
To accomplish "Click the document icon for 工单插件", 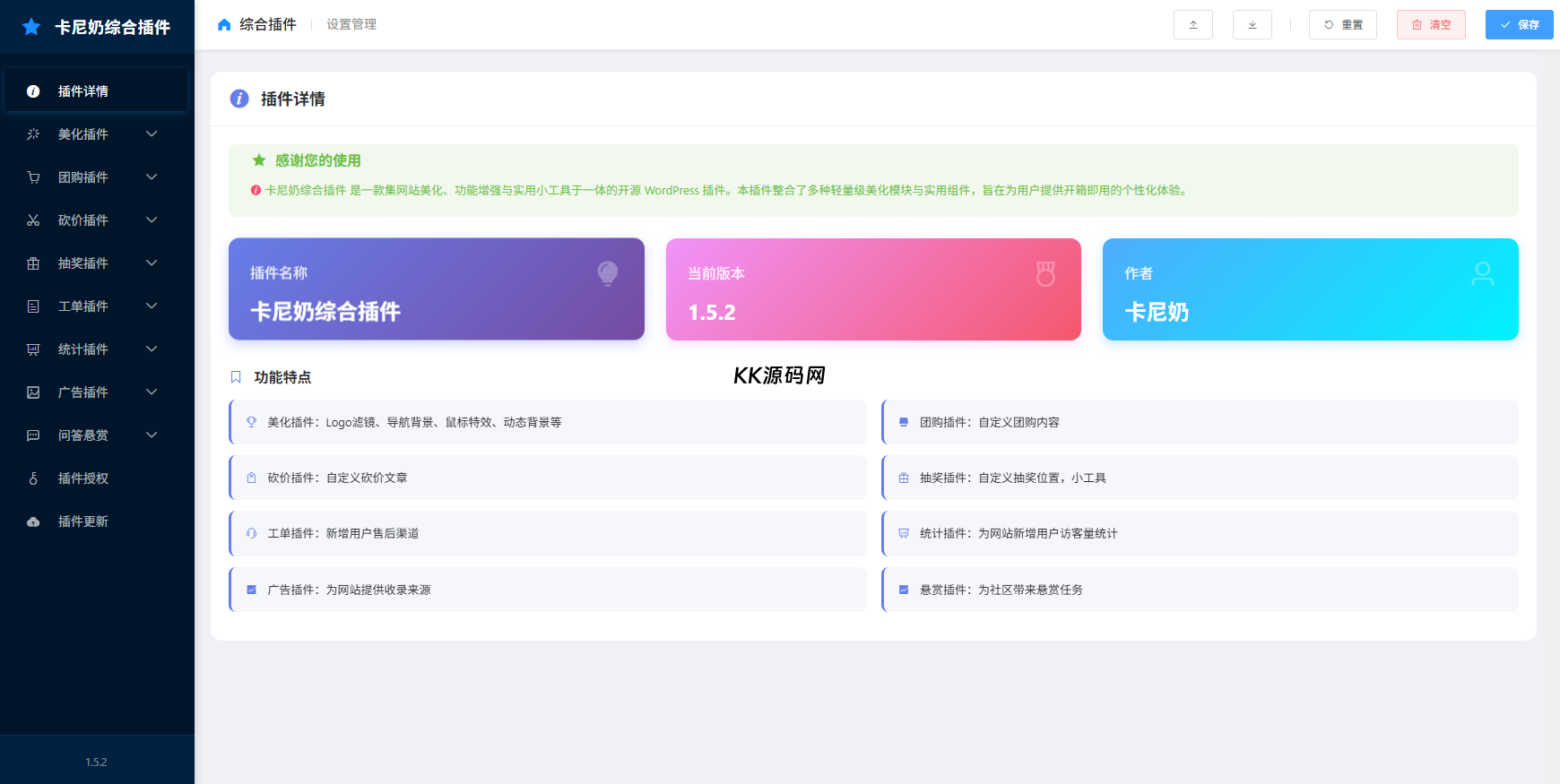I will [33, 306].
